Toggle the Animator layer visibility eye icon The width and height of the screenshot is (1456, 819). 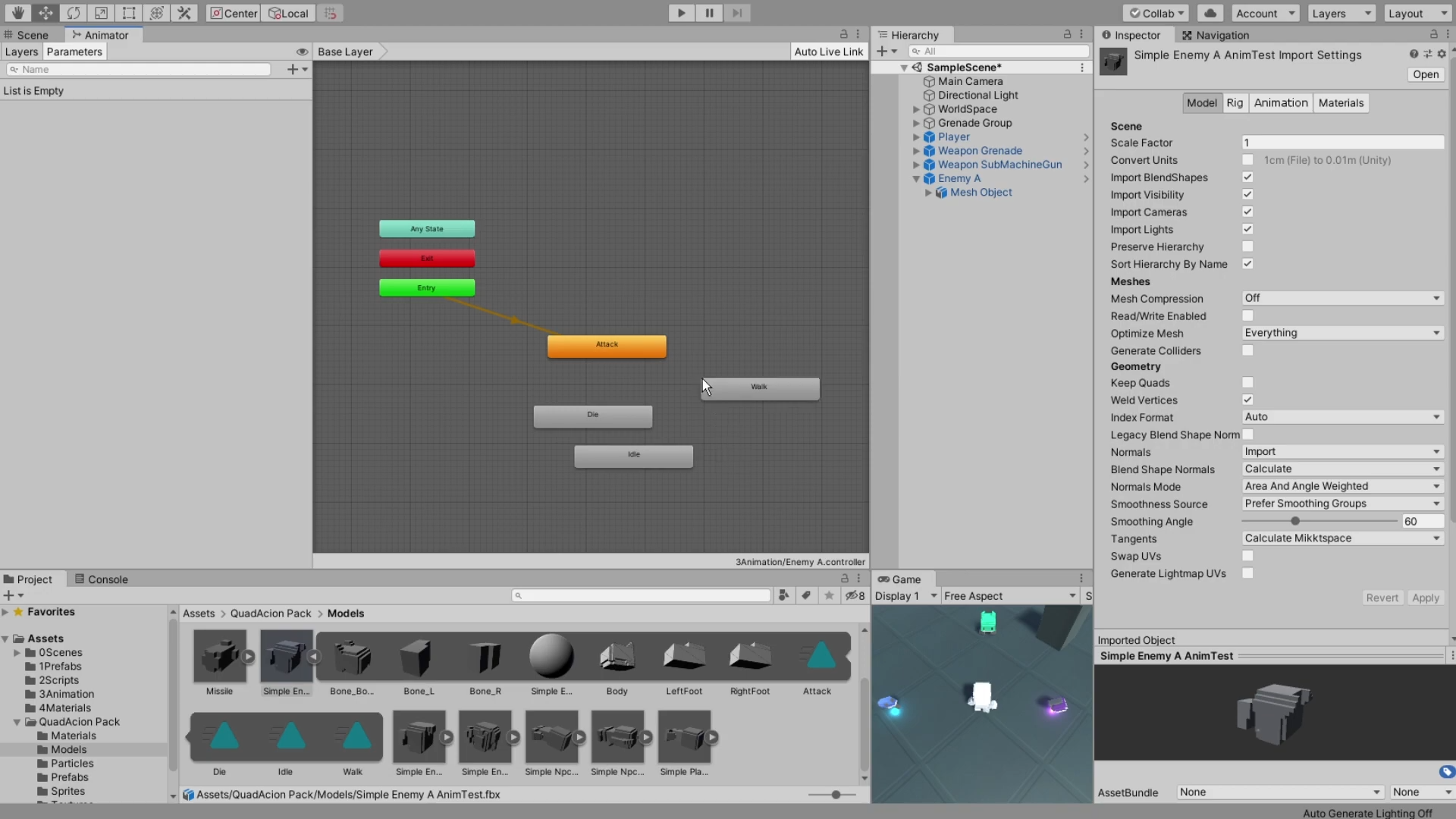tap(302, 52)
